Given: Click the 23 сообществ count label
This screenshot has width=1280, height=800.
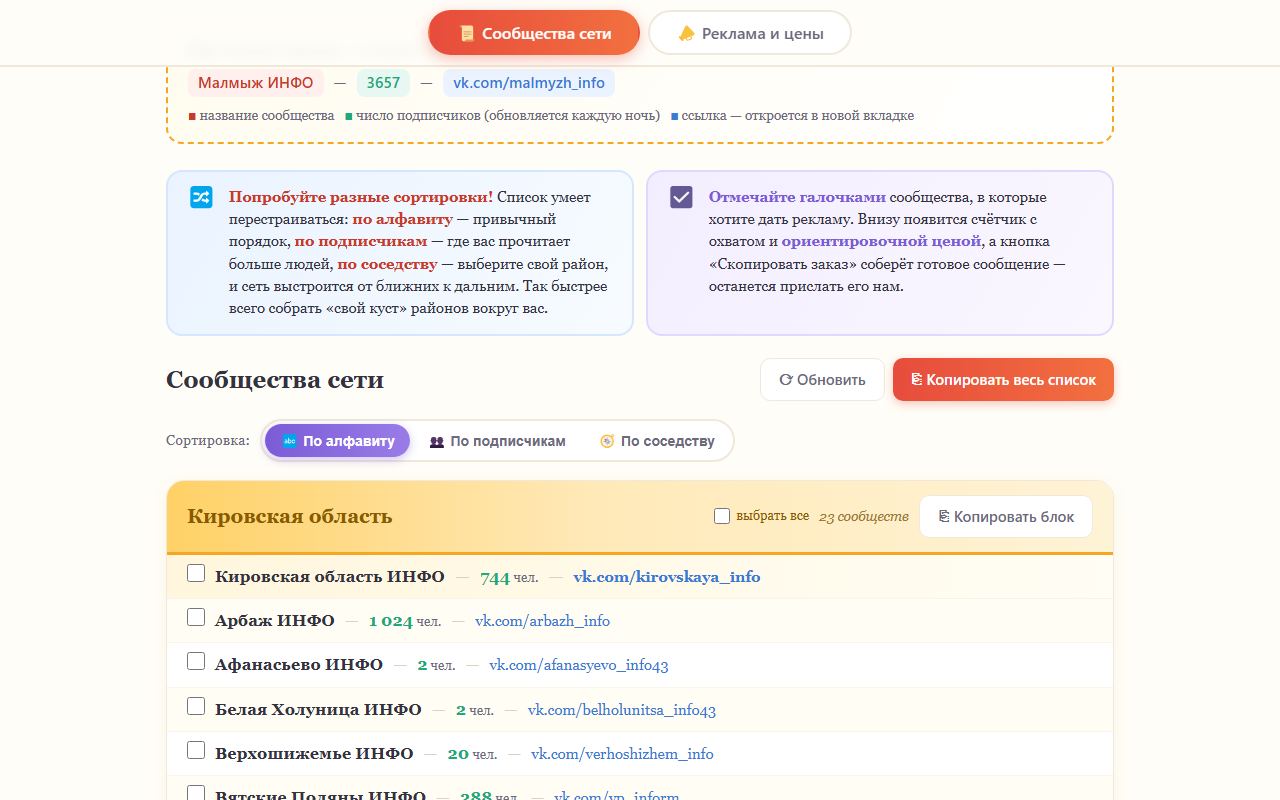Looking at the screenshot, I should [864, 517].
